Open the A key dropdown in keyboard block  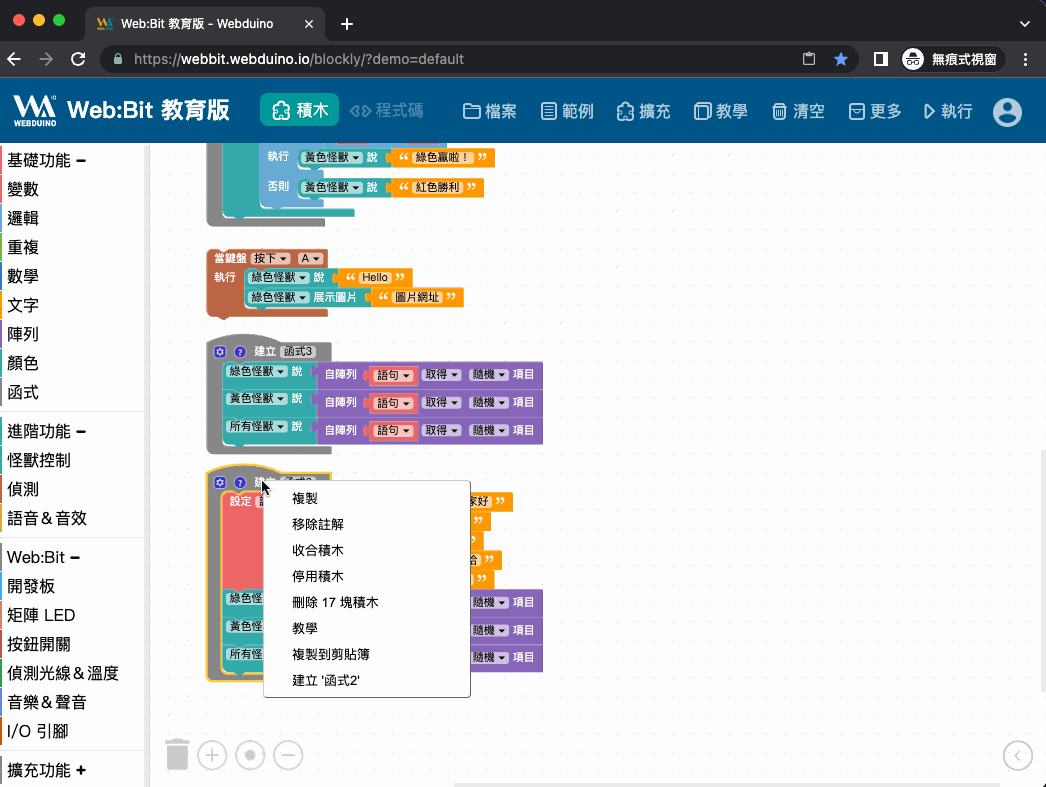[310, 258]
